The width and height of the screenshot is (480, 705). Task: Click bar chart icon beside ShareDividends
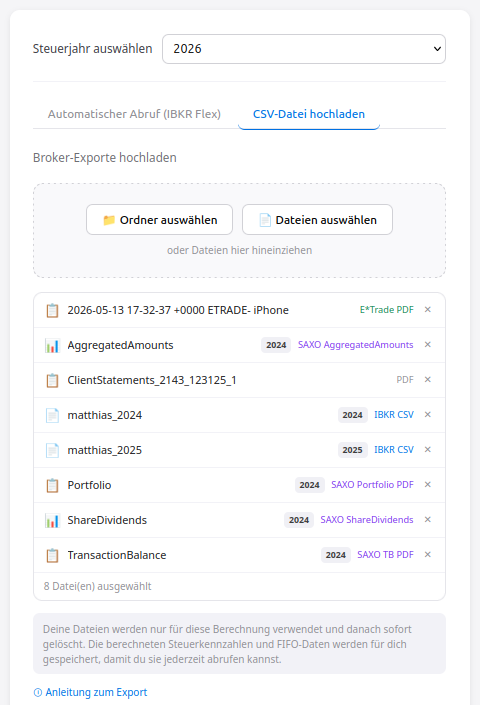[x=52, y=521]
